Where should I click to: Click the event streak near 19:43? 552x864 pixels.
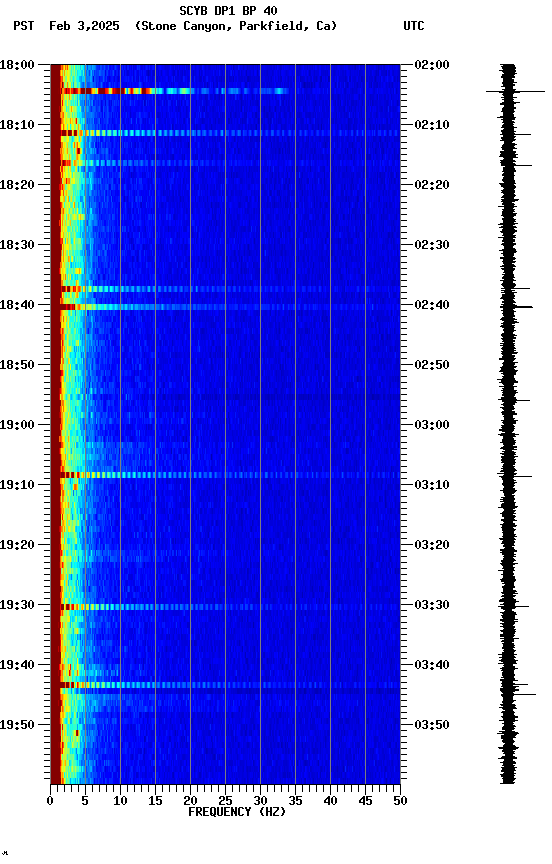click(x=230, y=685)
